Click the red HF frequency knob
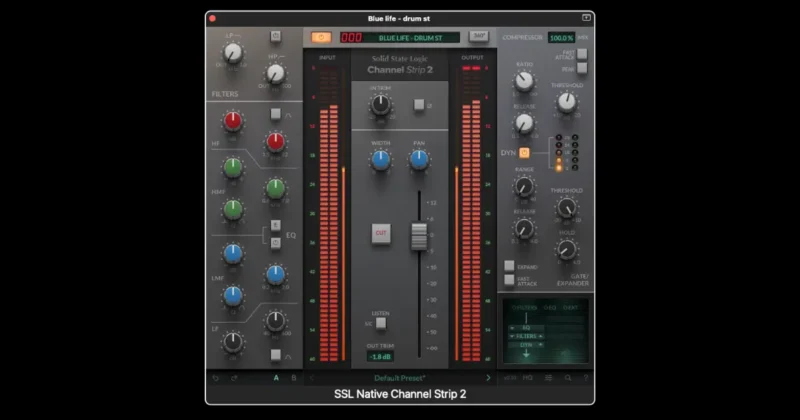The height and width of the screenshot is (420, 800). click(276, 142)
